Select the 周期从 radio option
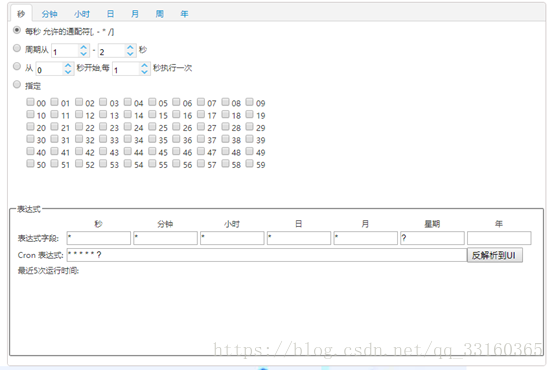This screenshot has height=370, width=554. click(x=17, y=48)
